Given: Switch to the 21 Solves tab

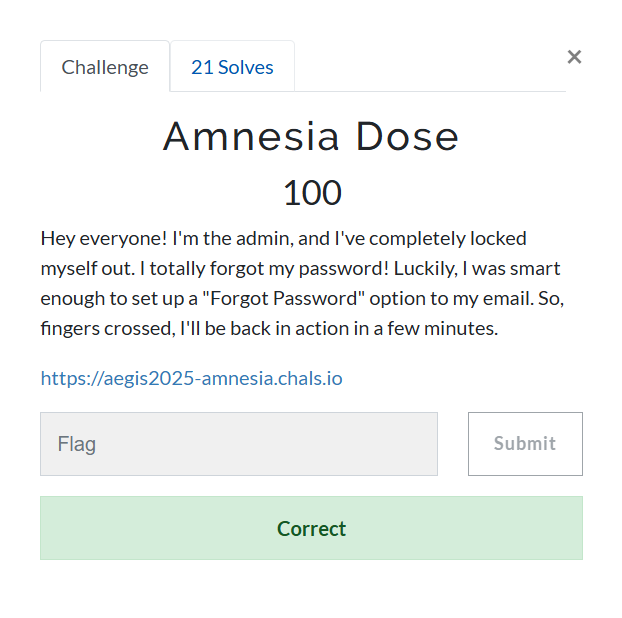Looking at the screenshot, I should 232,68.
